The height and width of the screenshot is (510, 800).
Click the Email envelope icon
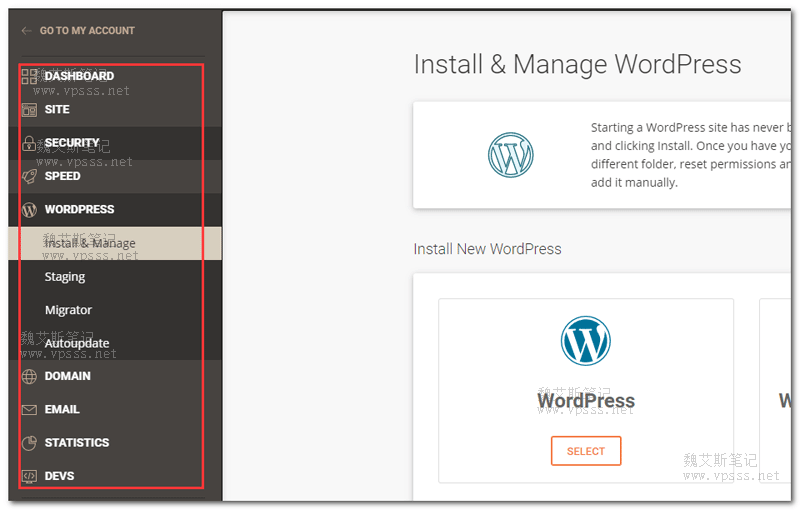[x=29, y=410]
